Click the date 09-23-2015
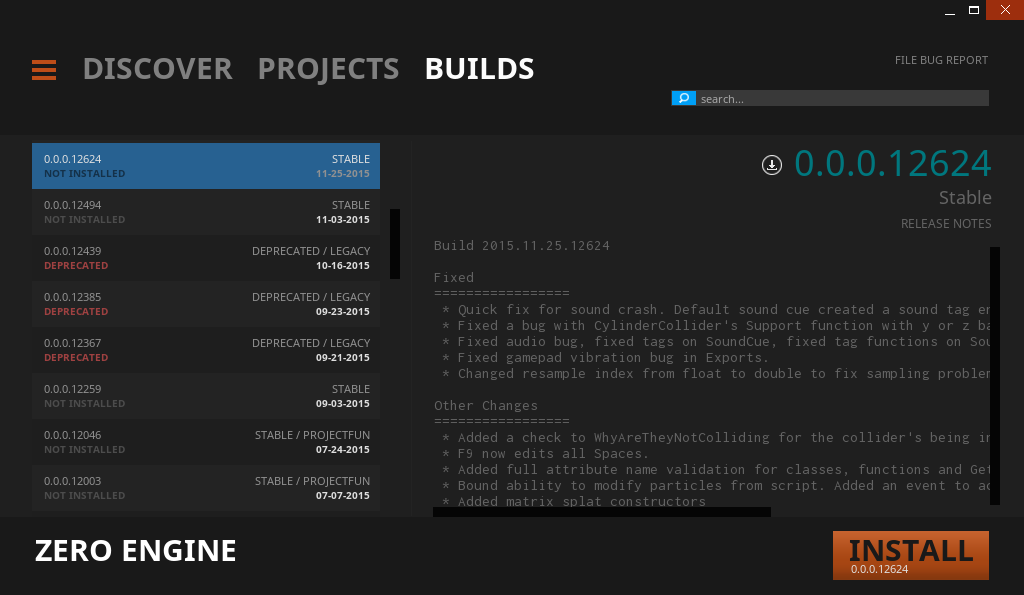The width and height of the screenshot is (1024, 595). (x=343, y=312)
